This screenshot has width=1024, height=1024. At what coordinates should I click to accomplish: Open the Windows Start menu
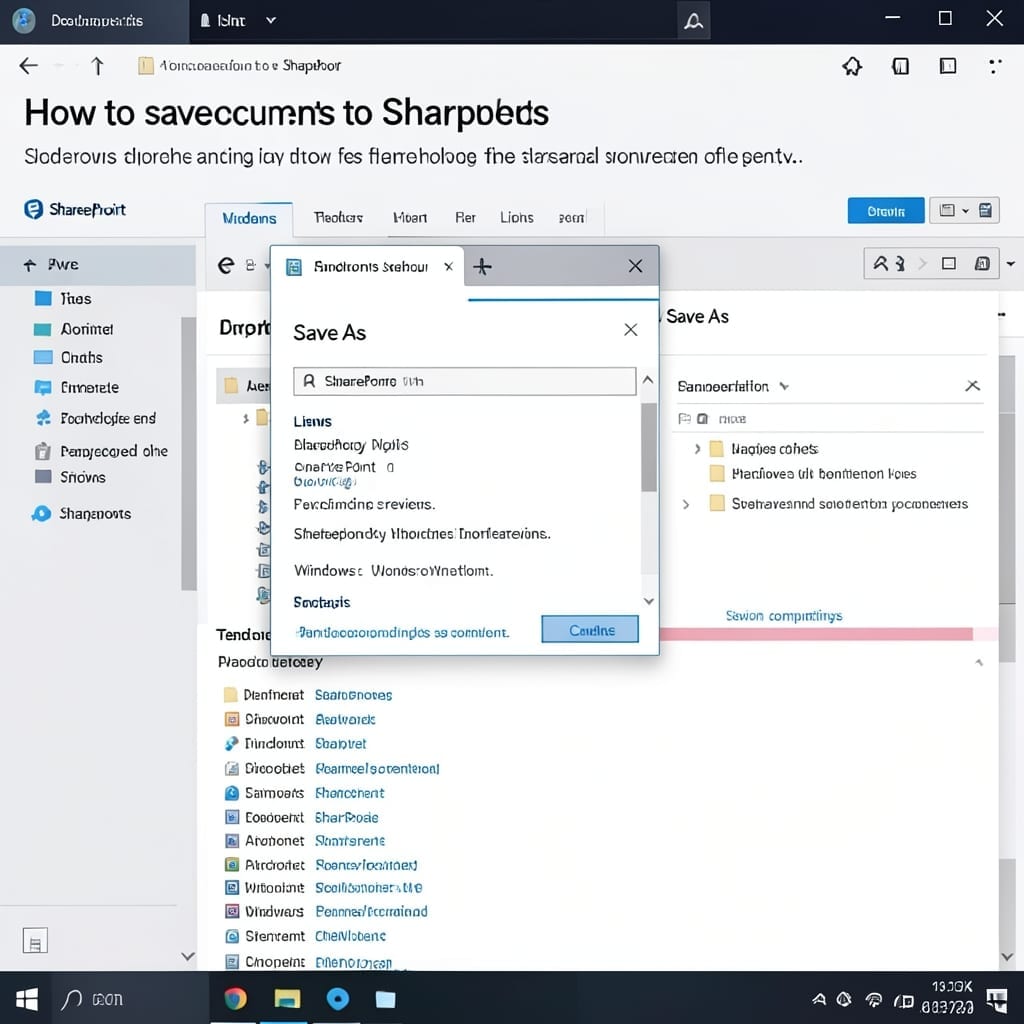(26, 999)
